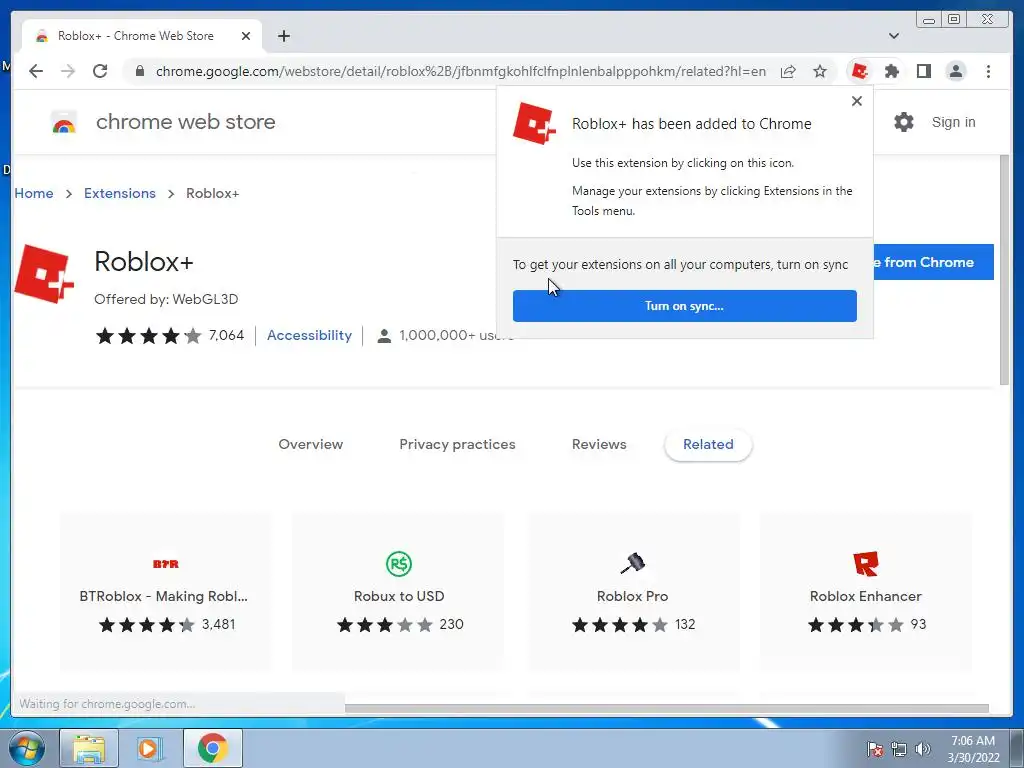
Task: Click the Chrome taskbar icon
Action: [x=213, y=748]
